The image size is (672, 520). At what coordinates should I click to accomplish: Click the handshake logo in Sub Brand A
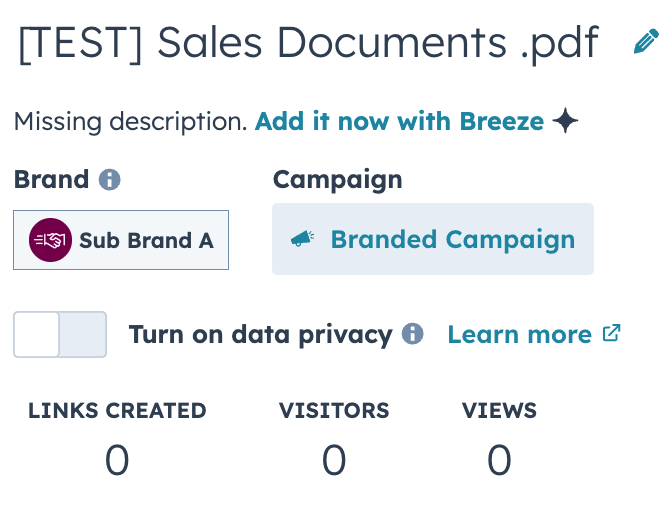coord(51,240)
